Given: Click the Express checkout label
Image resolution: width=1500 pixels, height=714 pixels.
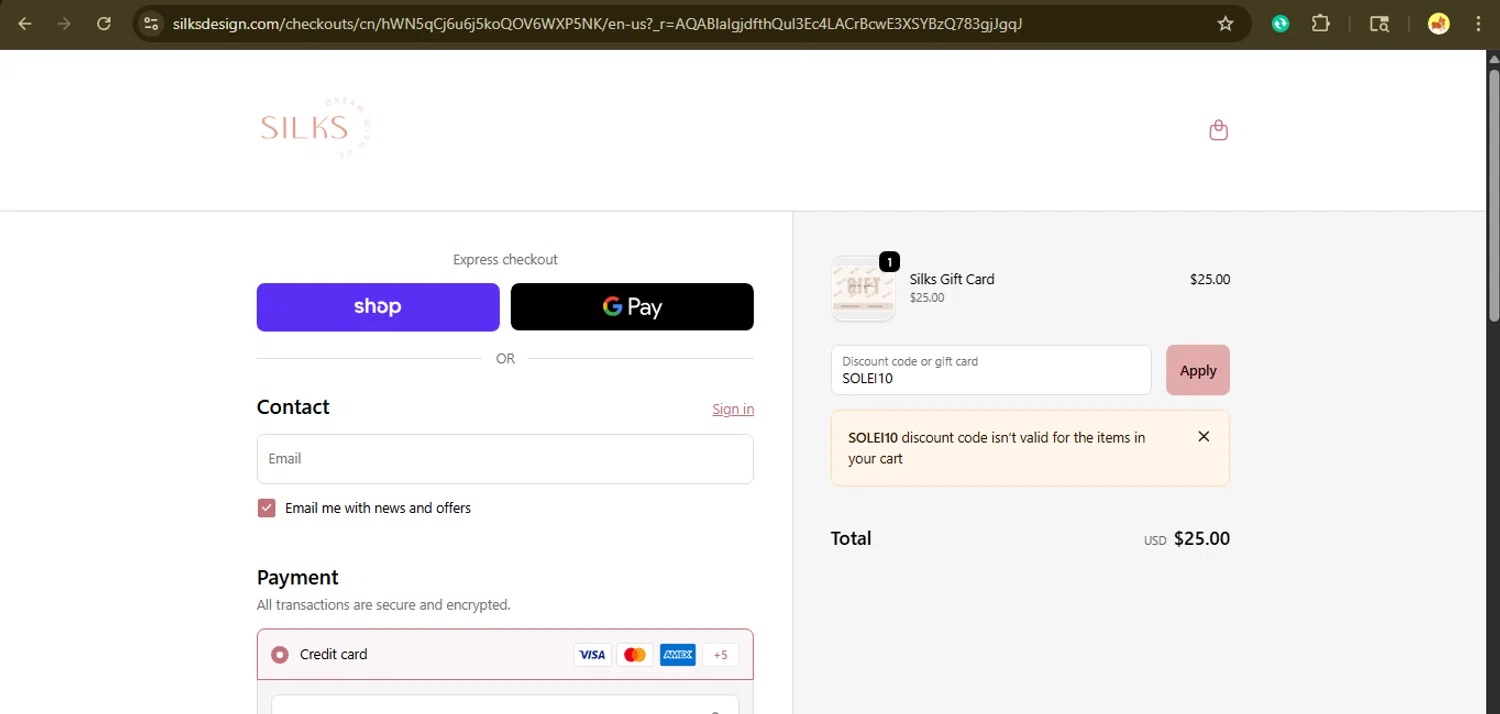Looking at the screenshot, I should pos(505,260).
